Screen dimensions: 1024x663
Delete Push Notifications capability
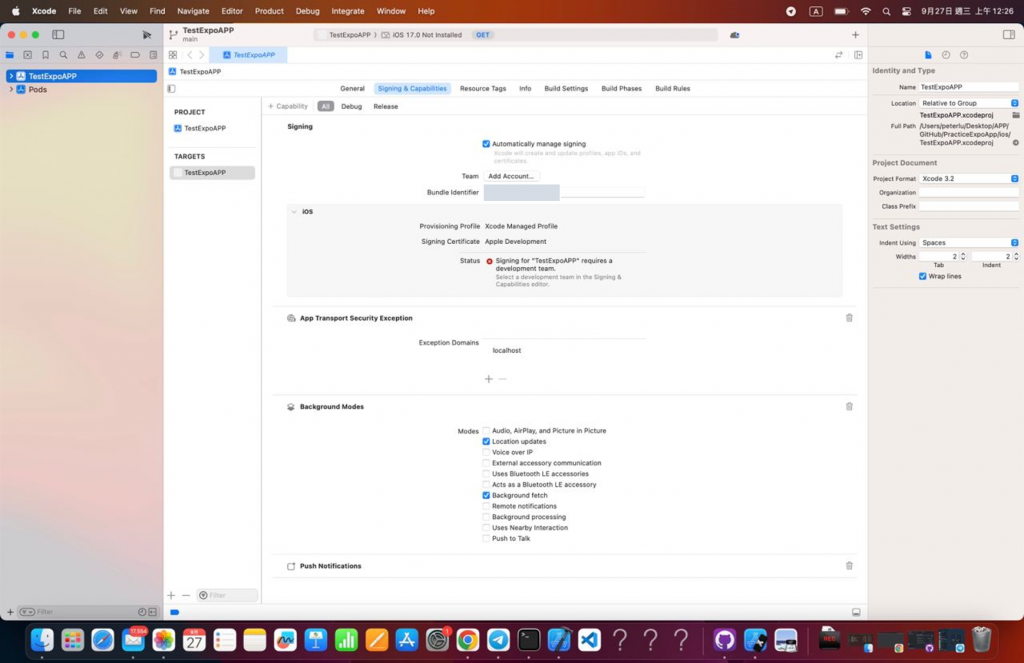point(849,566)
